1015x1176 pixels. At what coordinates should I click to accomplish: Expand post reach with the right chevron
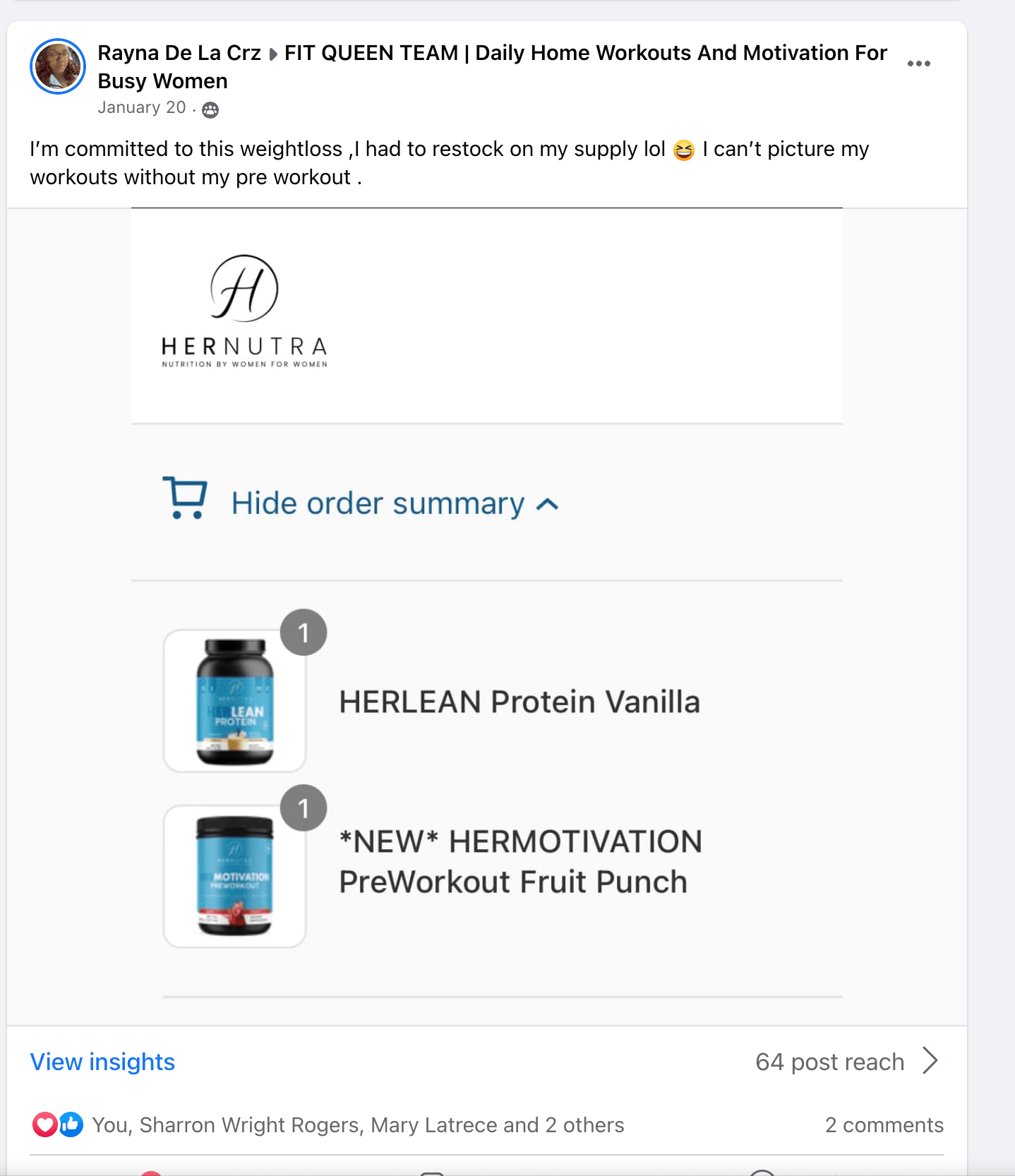coord(931,1061)
